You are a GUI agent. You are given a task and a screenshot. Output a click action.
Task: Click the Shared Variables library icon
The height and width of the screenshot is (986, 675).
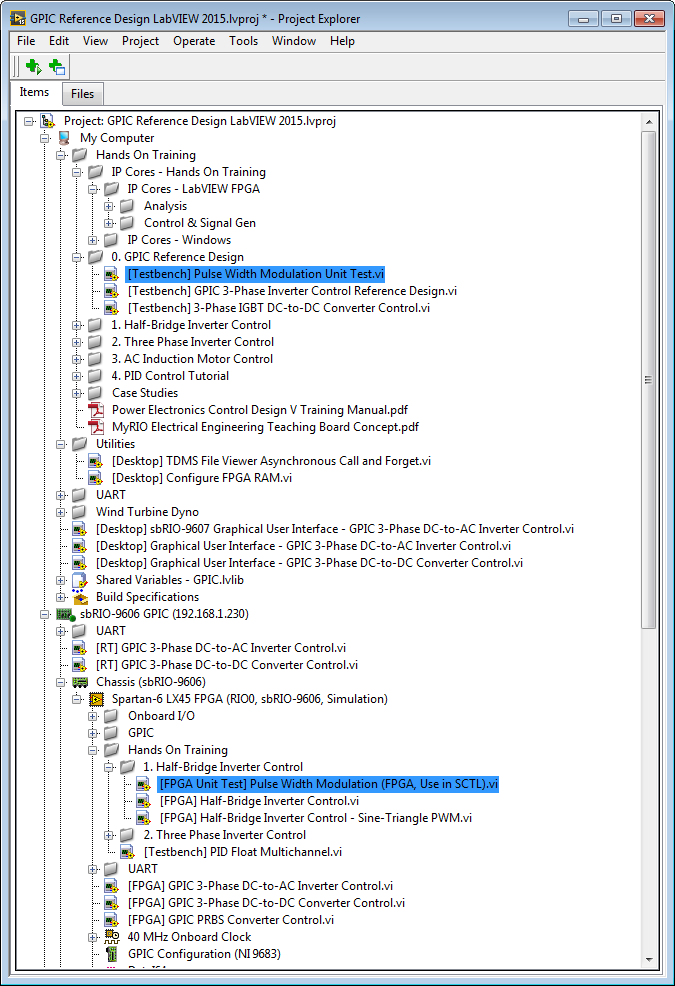[79, 580]
